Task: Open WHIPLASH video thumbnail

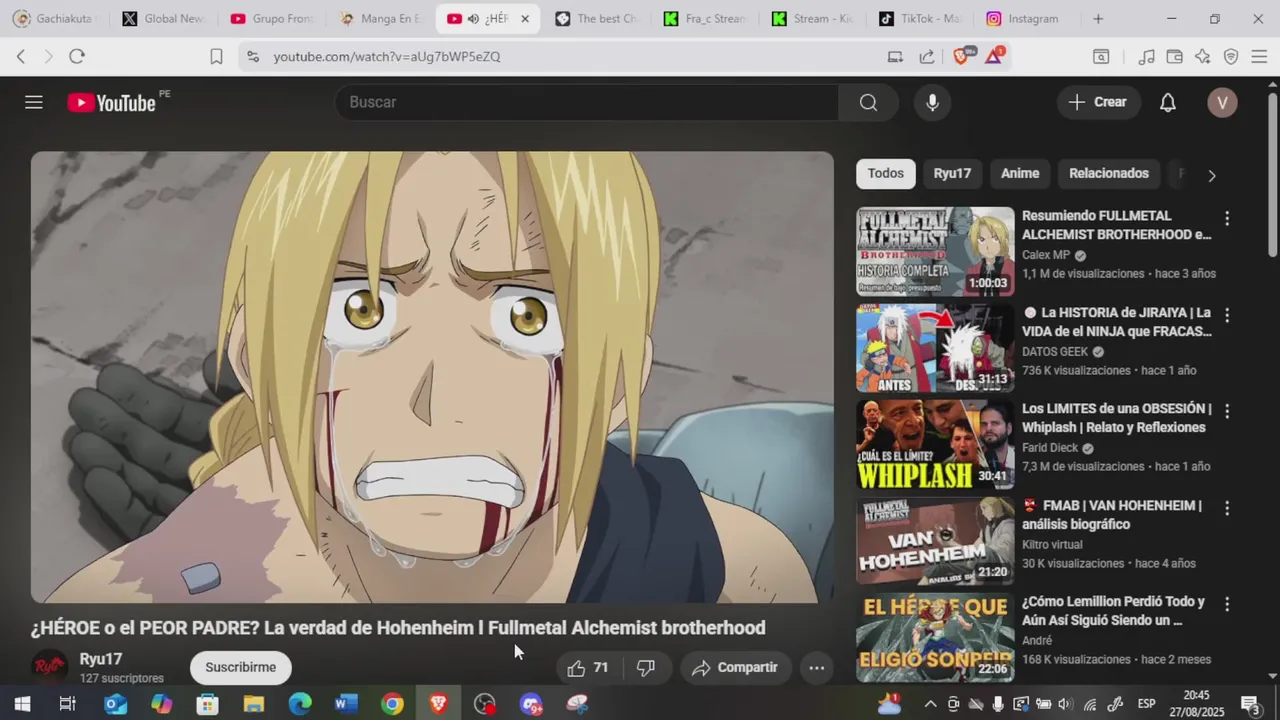Action: pos(935,445)
